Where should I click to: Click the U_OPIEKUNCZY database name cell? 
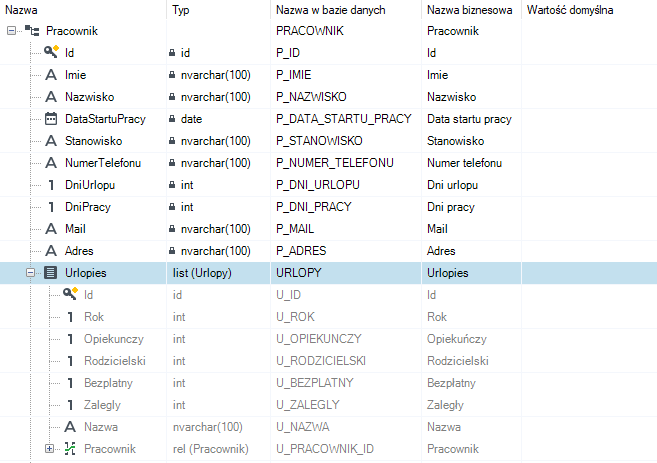(x=346, y=339)
